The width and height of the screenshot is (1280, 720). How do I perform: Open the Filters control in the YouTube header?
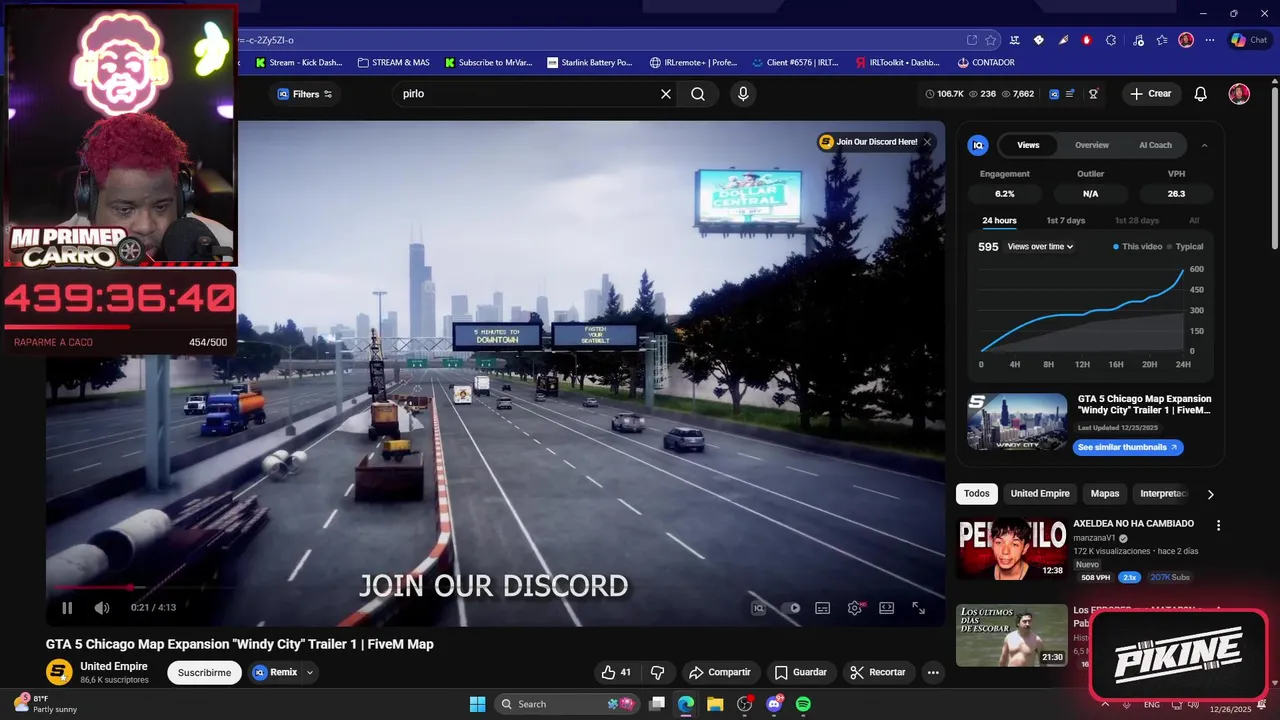tap(305, 94)
